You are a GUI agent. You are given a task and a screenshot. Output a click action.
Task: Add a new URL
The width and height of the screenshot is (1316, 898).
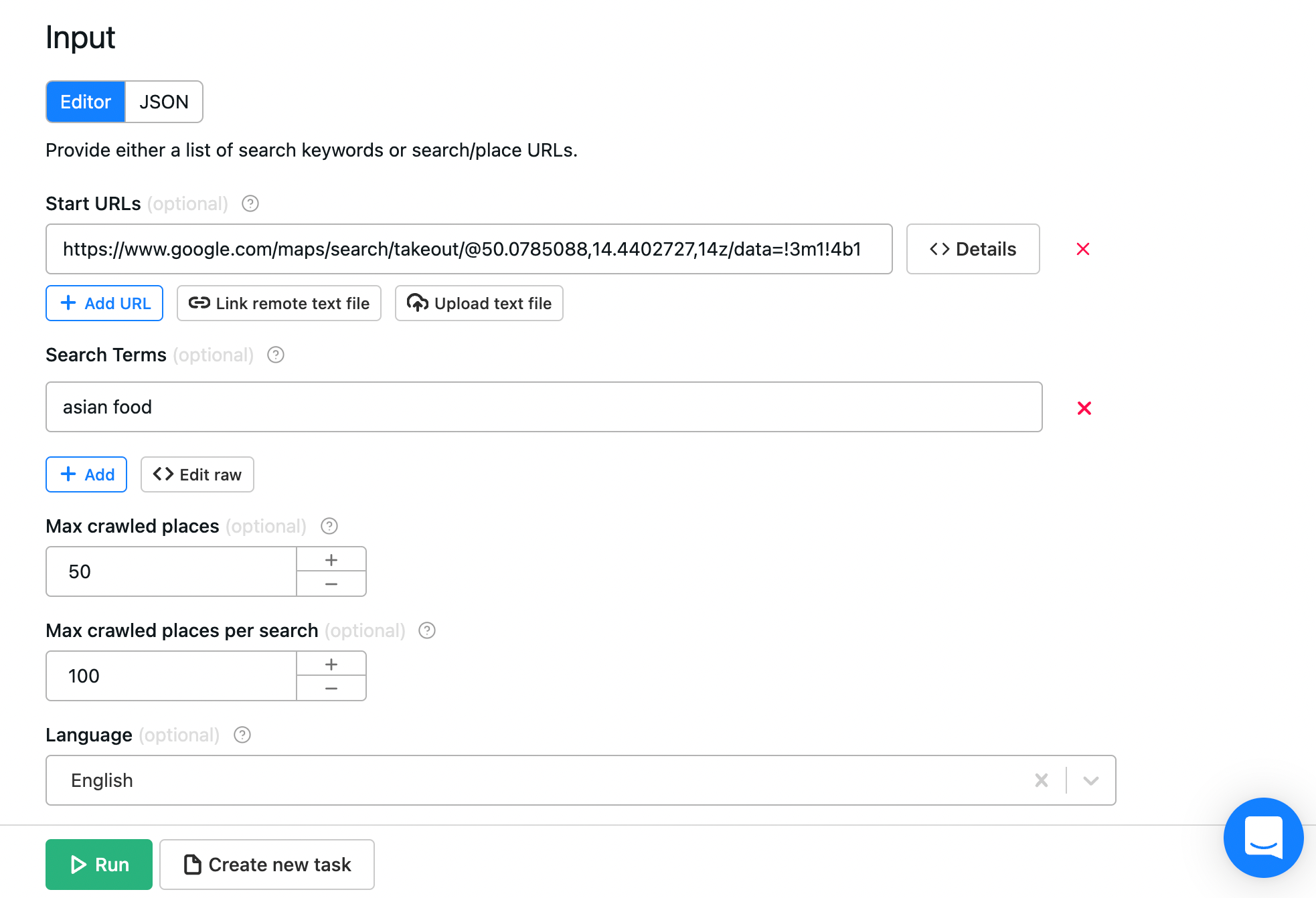click(x=104, y=303)
